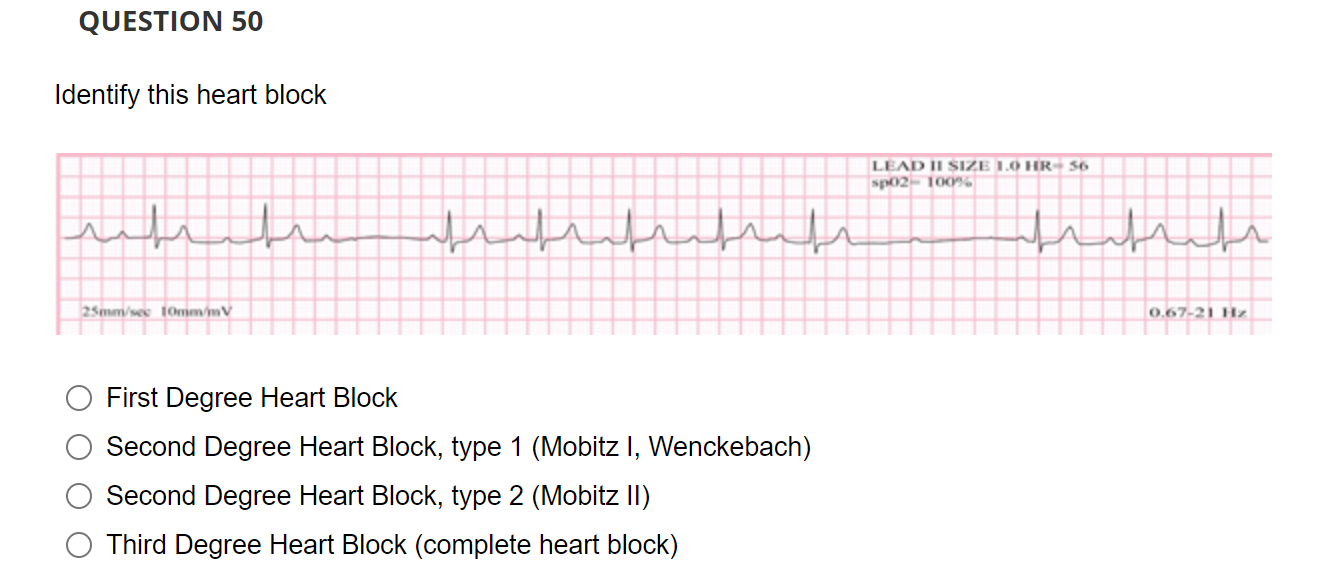Click the QUESTION 50 heading
1322x586 pixels.
(x=173, y=21)
